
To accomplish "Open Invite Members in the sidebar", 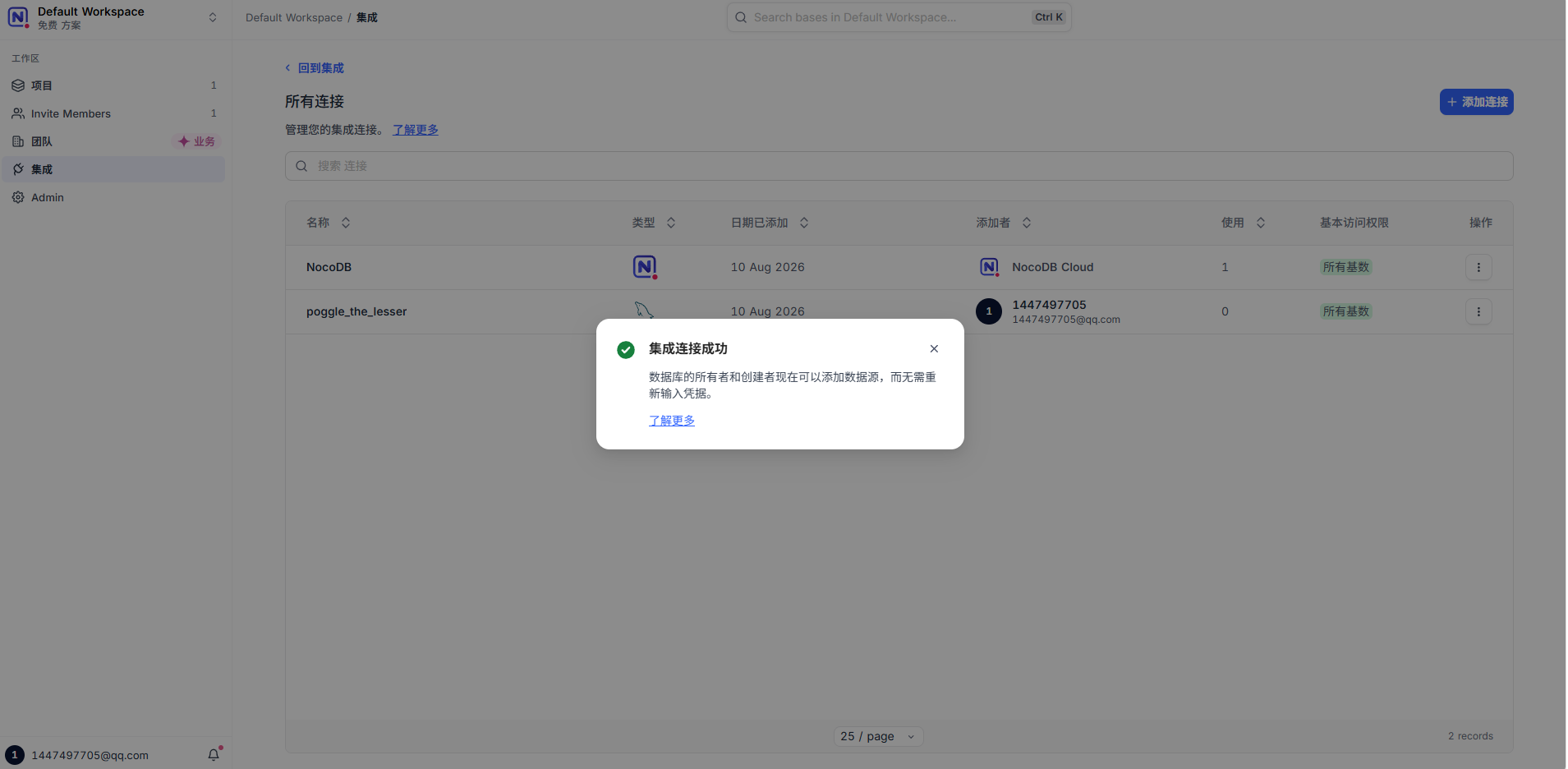I will coord(113,113).
